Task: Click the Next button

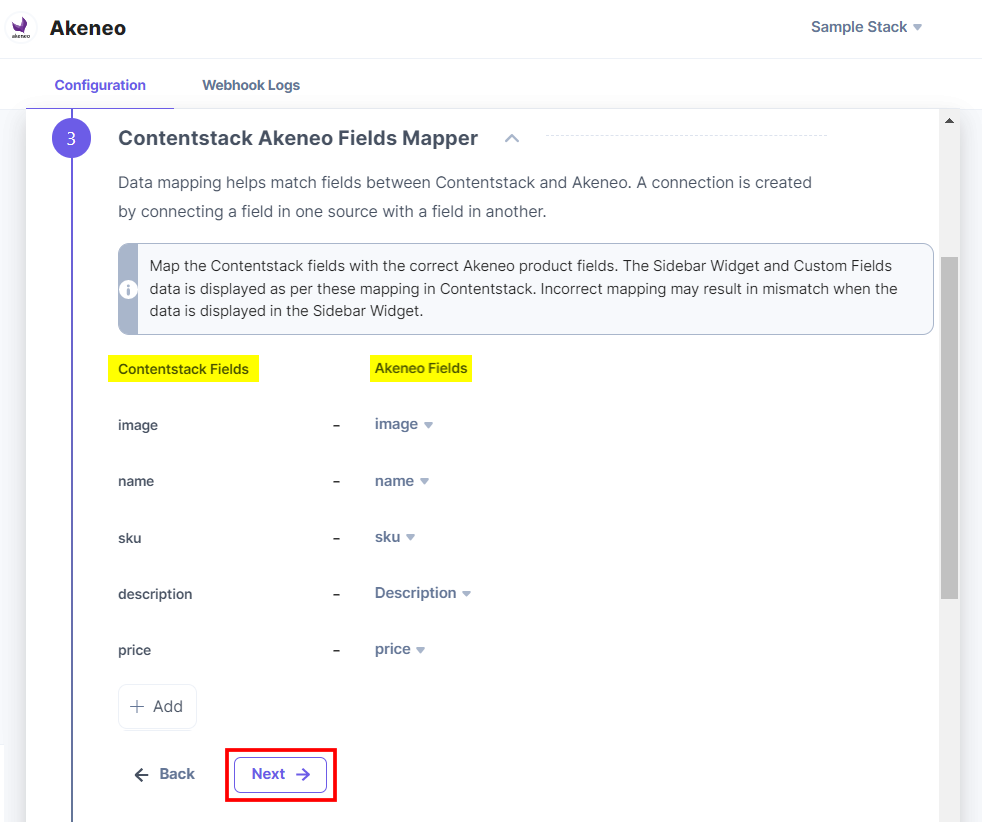Action: click(280, 773)
